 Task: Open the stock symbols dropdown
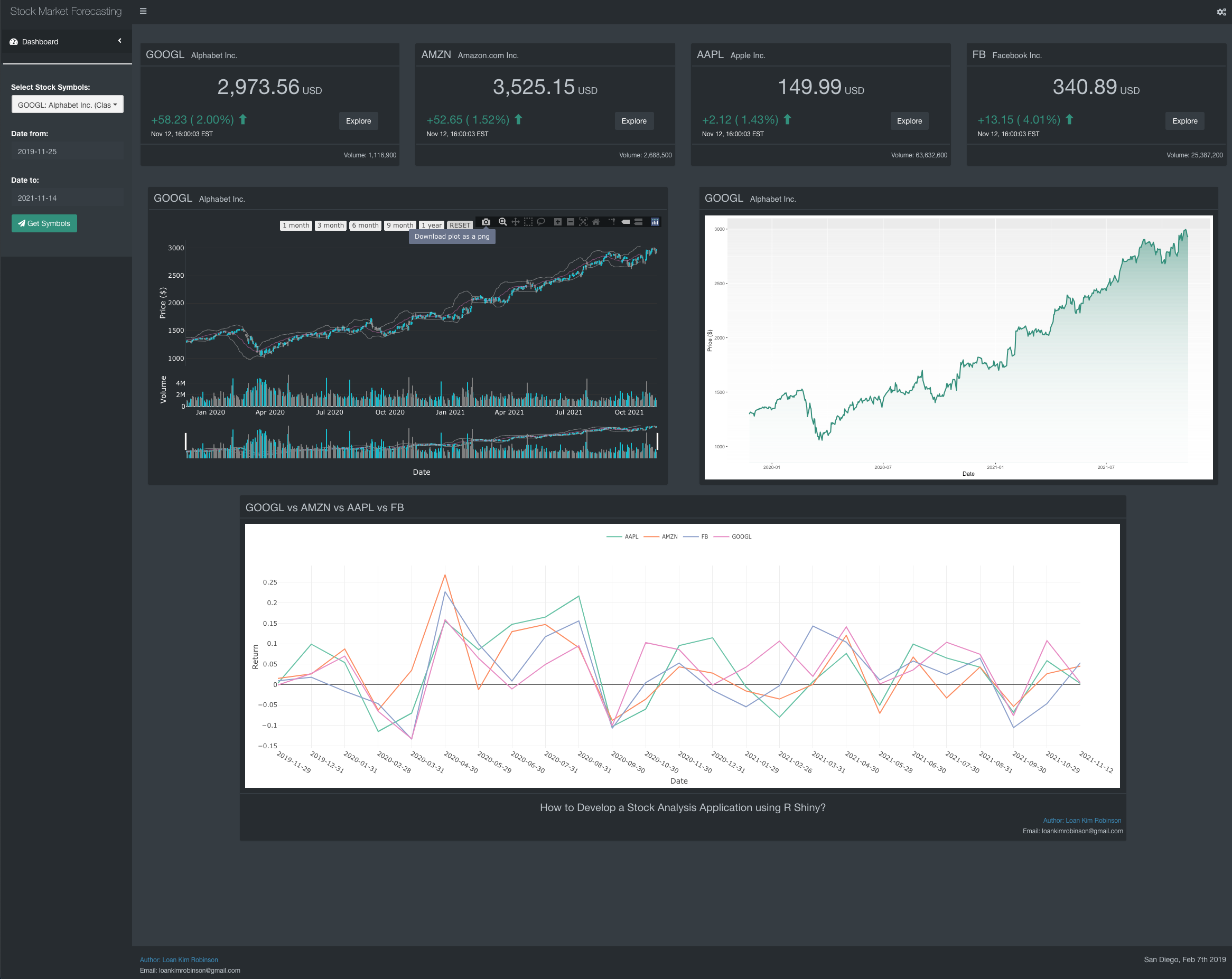68,105
